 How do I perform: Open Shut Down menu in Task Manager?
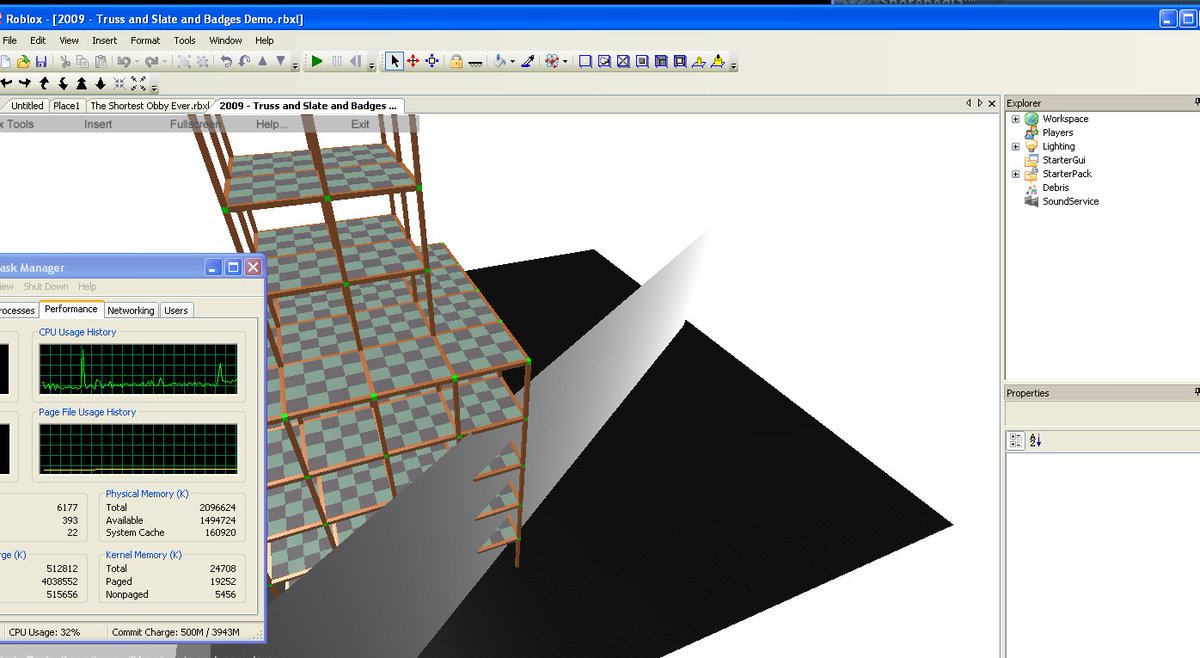(46, 287)
